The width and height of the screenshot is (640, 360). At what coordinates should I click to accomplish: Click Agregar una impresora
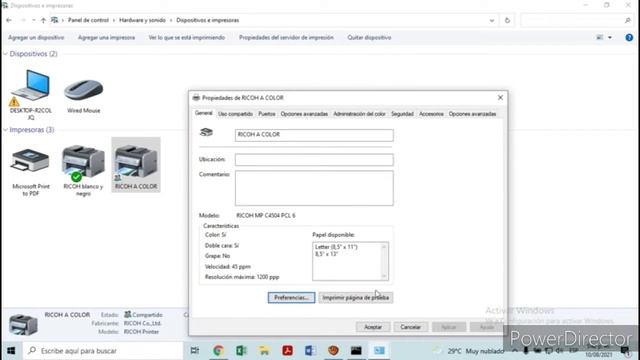pos(107,38)
